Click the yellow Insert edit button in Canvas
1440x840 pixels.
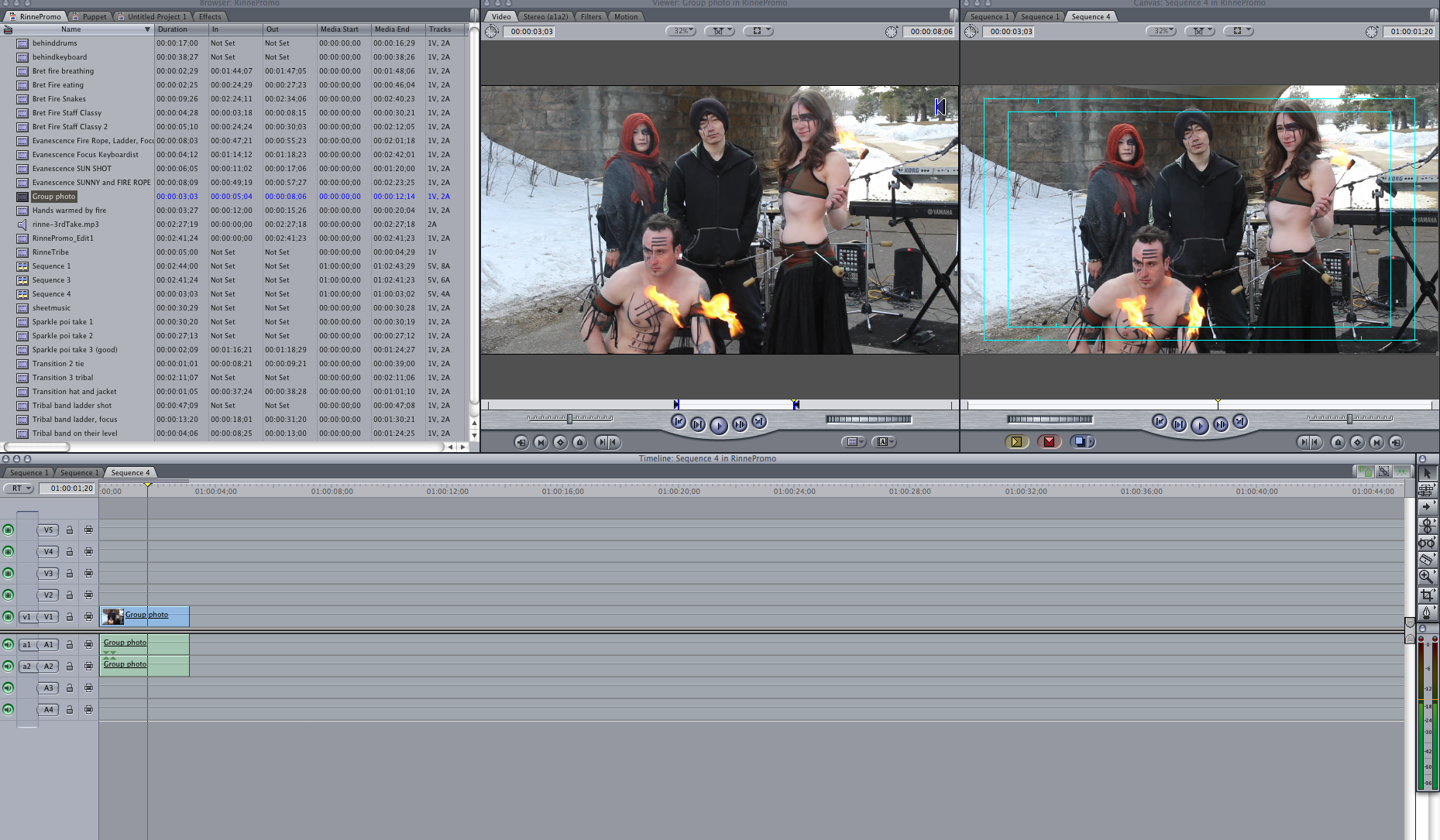(1016, 442)
